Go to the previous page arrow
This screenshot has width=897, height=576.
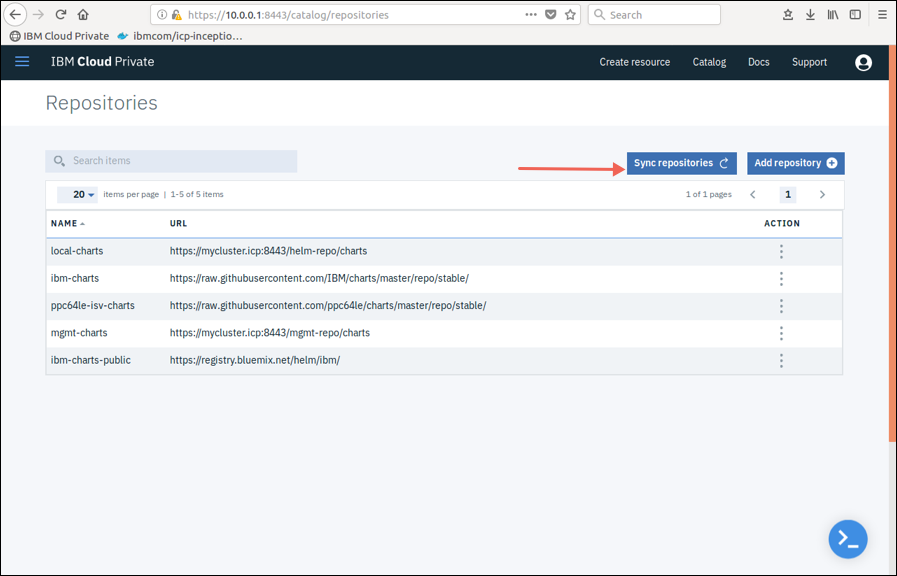(x=753, y=194)
